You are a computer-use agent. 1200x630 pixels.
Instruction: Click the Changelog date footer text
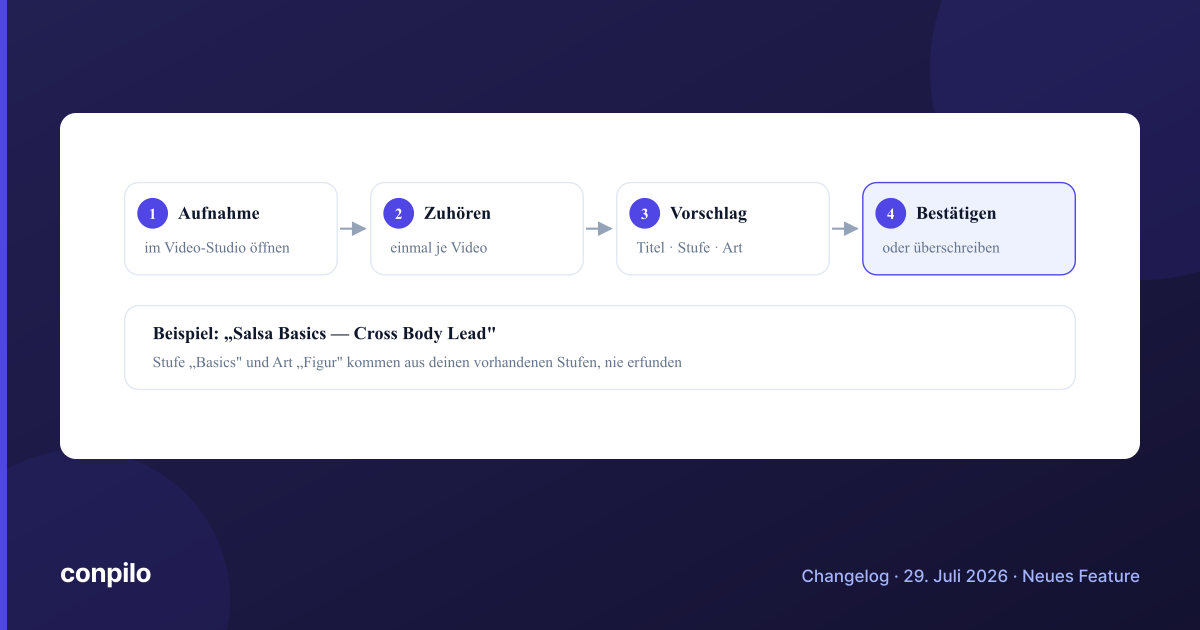[970, 576]
